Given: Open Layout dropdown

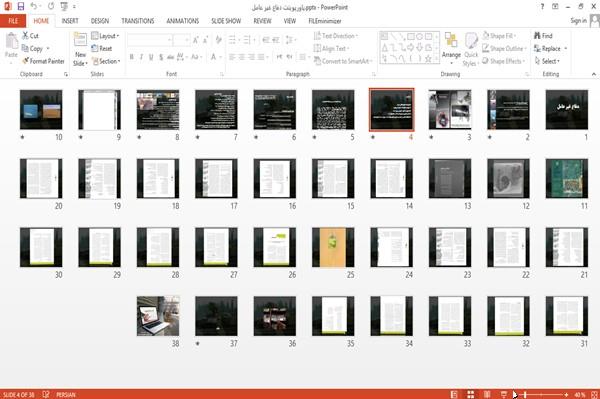Looking at the screenshot, I should [105, 36].
